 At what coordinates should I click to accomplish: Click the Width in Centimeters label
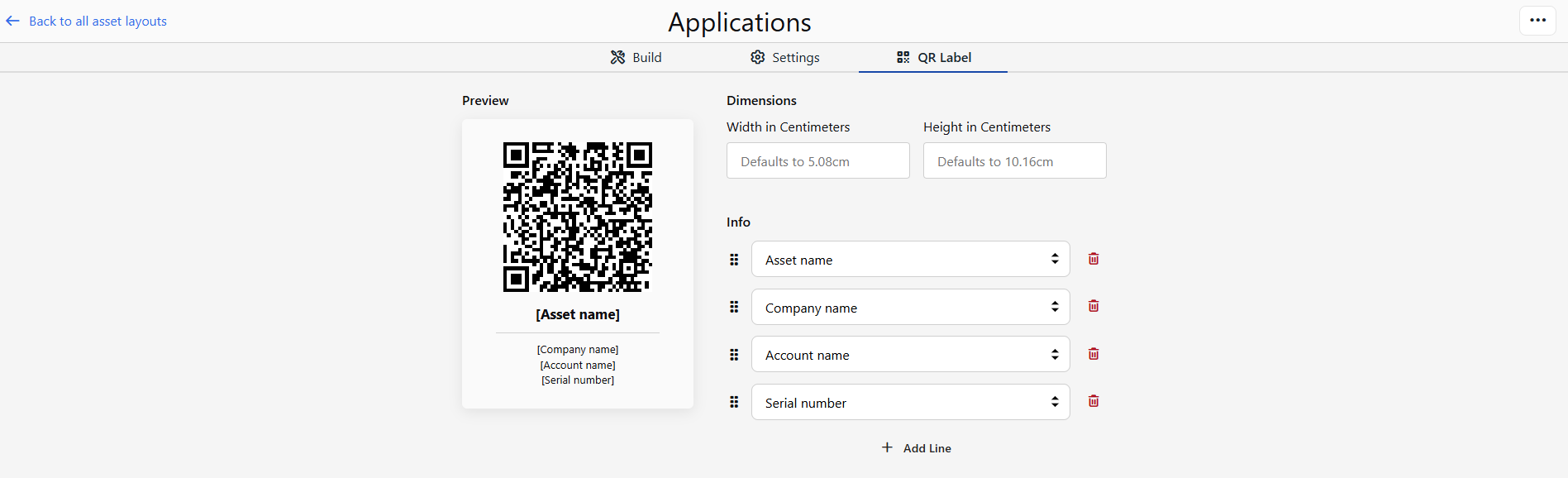788,127
